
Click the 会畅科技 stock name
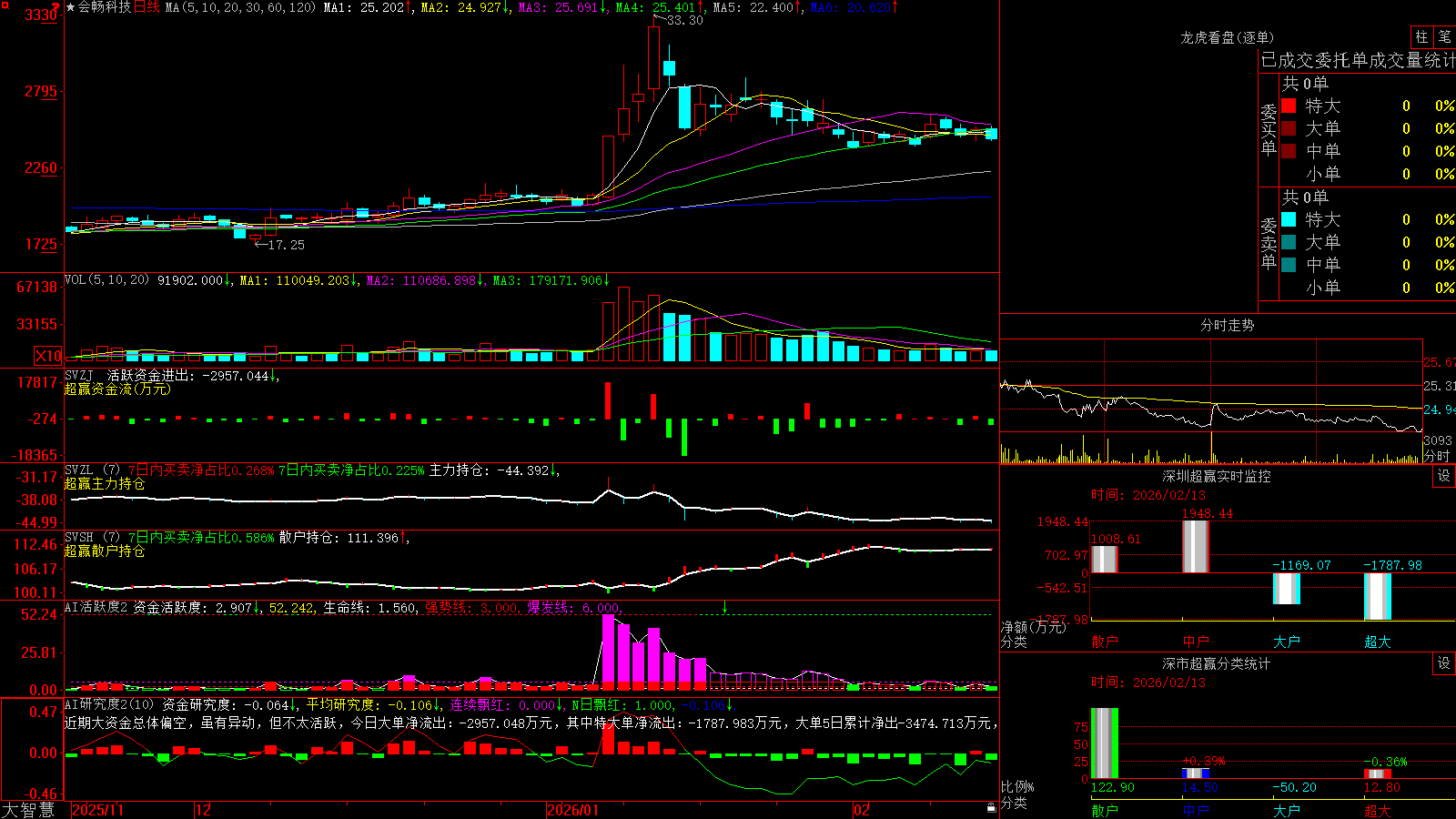(x=105, y=7)
